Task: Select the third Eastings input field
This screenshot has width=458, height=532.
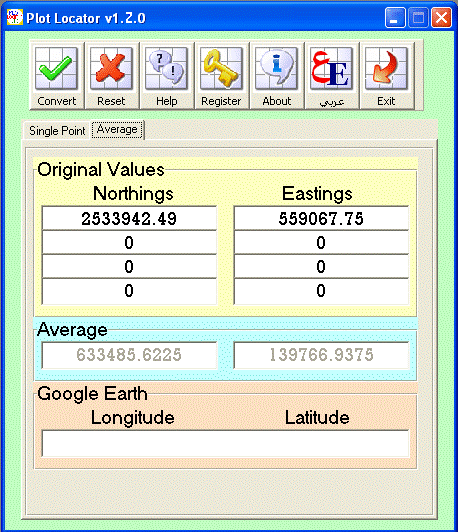Action: [321, 267]
